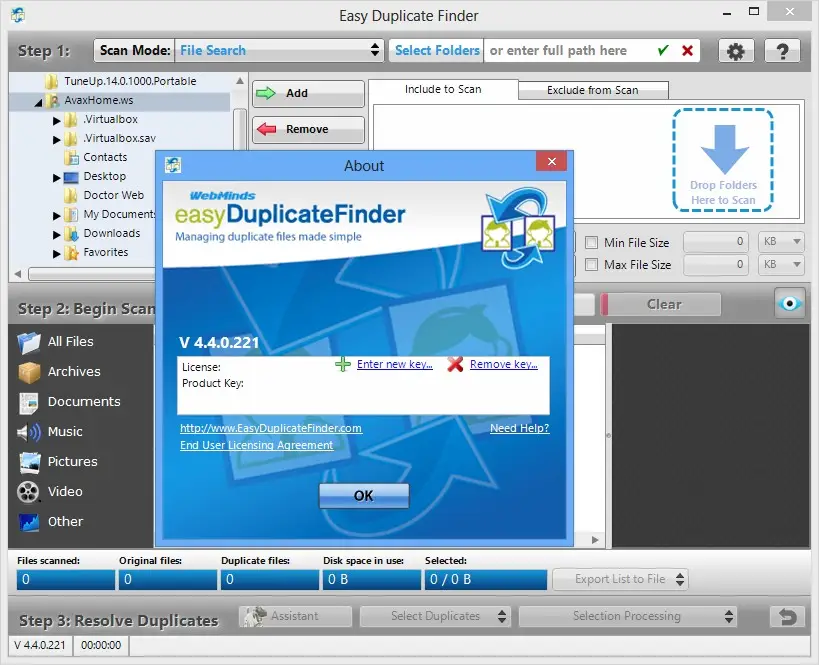The image size is (819, 665).
Task: Select TuneUp.14.0.1000.Portable folder
Action: click(130, 81)
